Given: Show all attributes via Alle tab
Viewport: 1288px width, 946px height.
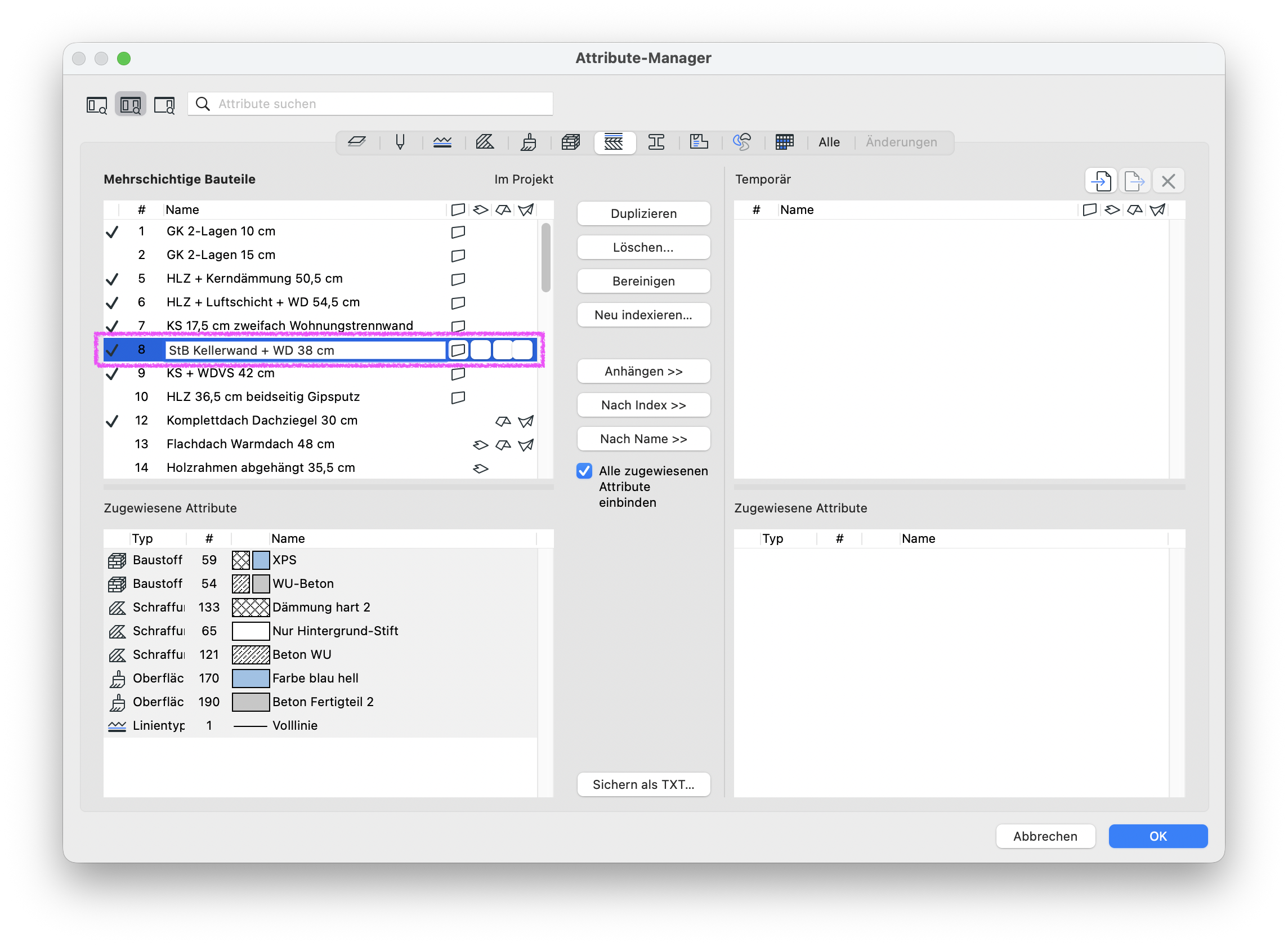Looking at the screenshot, I should [x=829, y=142].
